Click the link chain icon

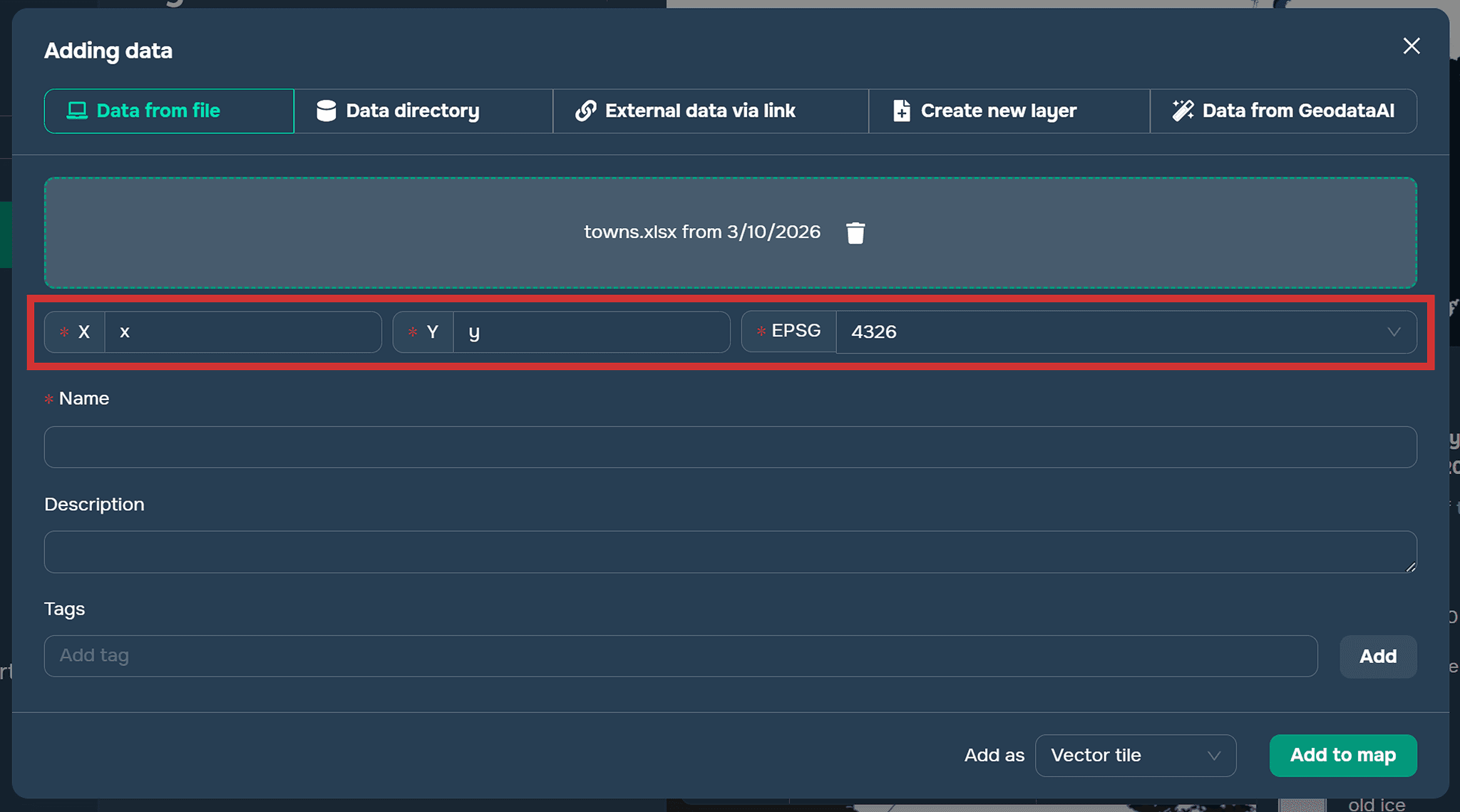[585, 111]
